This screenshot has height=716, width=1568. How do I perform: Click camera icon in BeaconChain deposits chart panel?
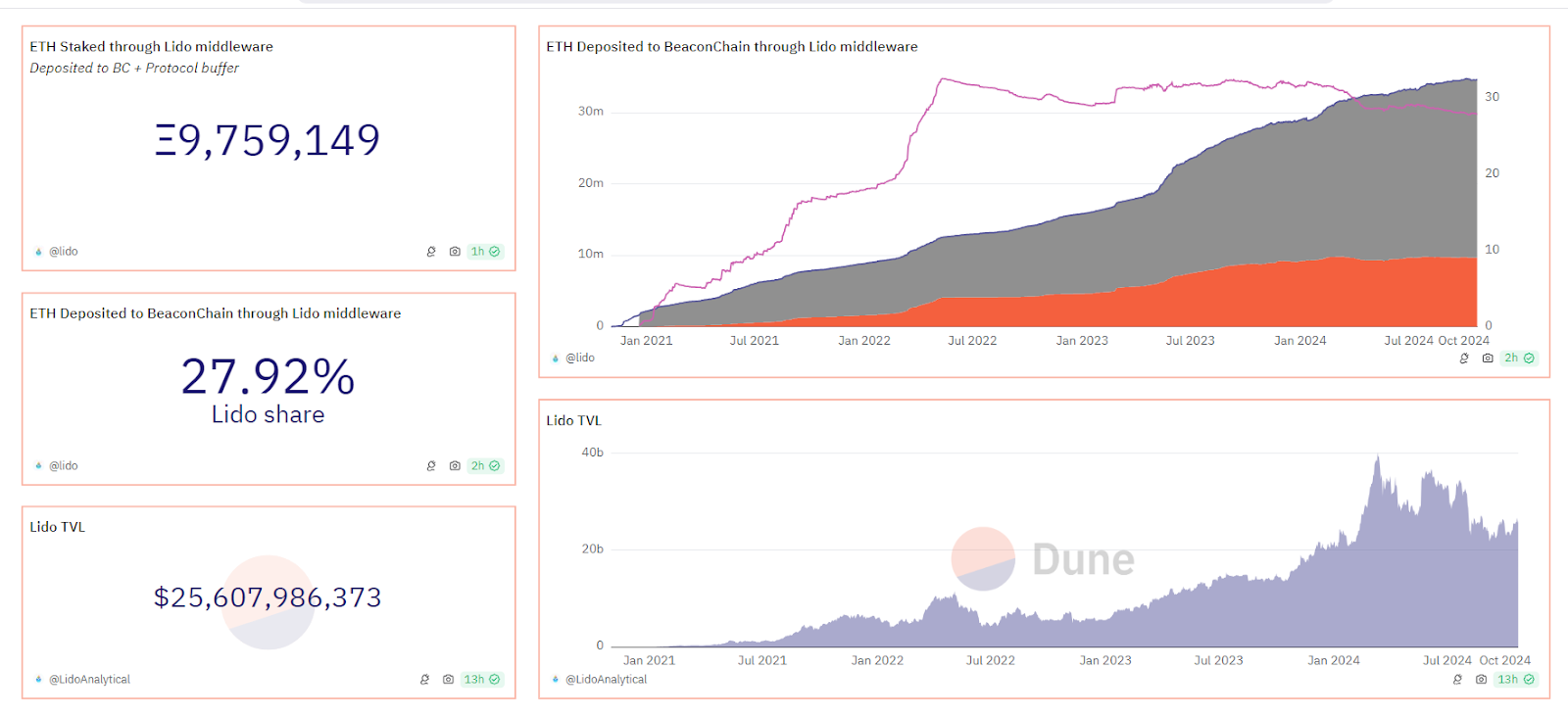click(1488, 358)
